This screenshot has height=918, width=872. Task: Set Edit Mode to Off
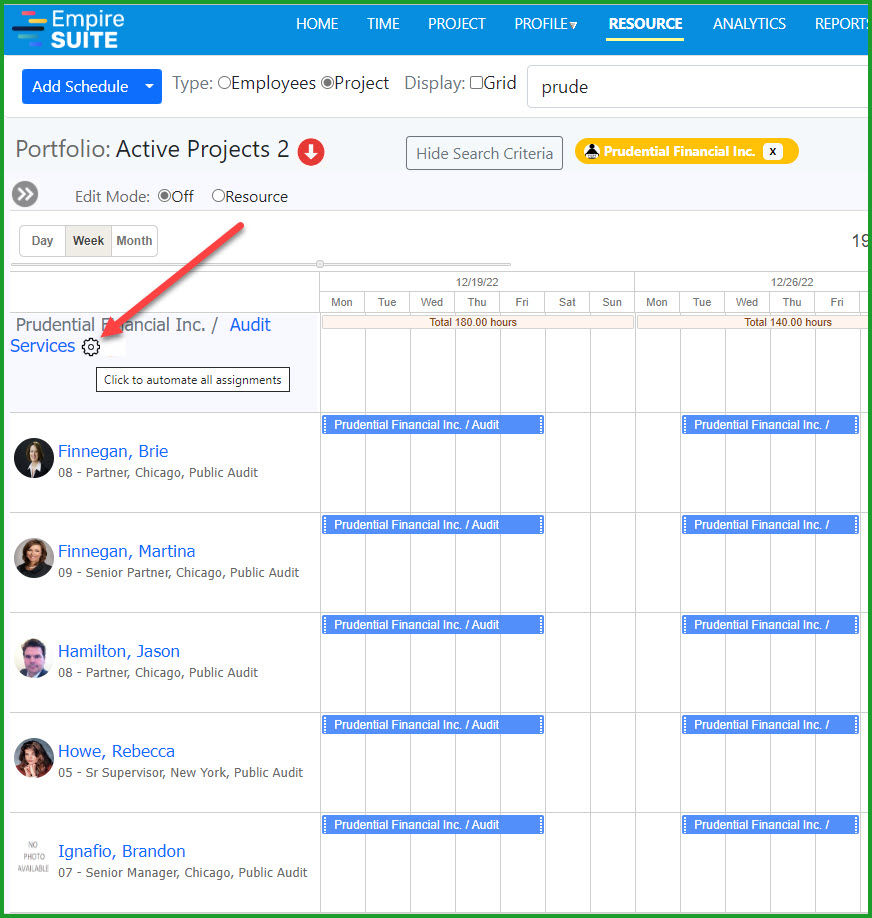pyautogui.click(x=165, y=196)
